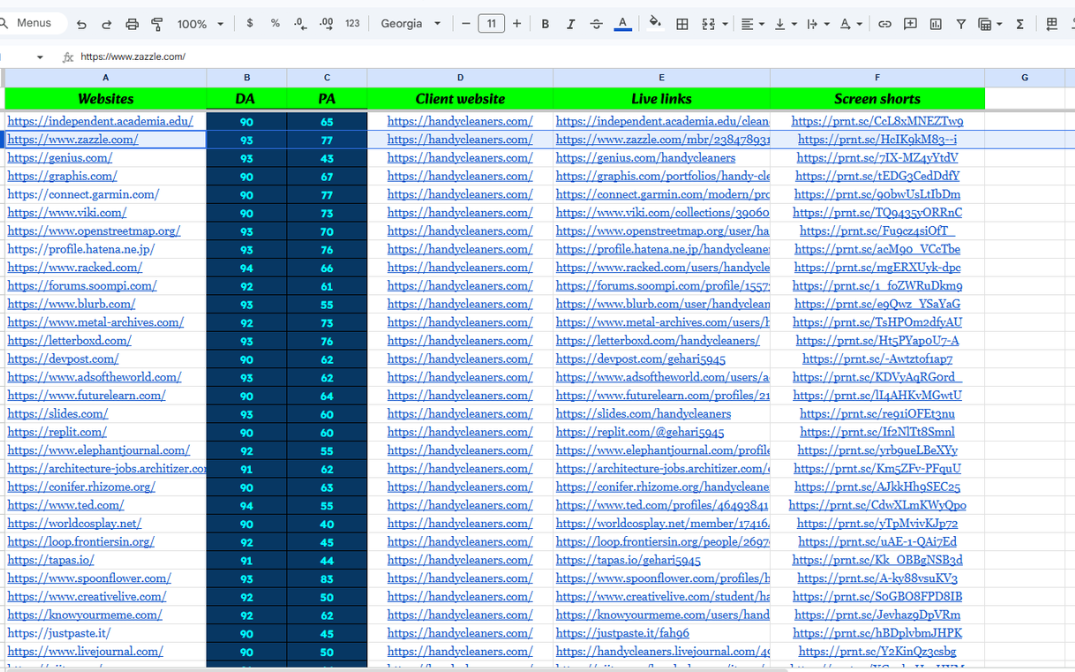Insert chart using the chart icon
Image resolution: width=1075 pixels, height=672 pixels.
coord(936,24)
